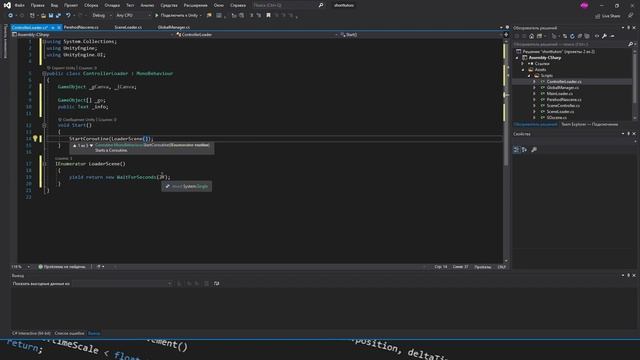Viewport: 640px width, 360px height.
Task: Collapse the Assets folder in Solution Explorer
Action: (524, 70)
